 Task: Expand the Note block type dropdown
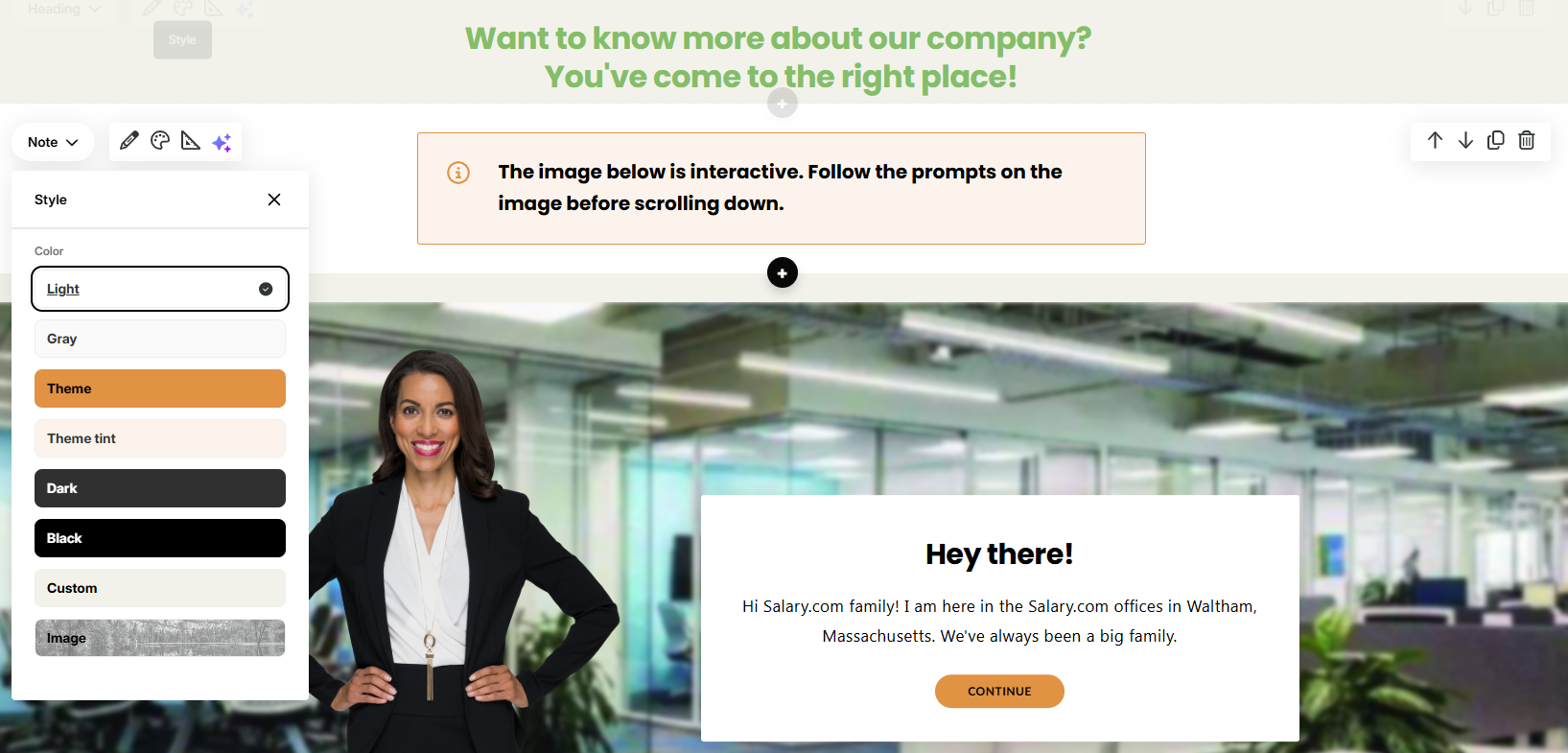tap(53, 142)
